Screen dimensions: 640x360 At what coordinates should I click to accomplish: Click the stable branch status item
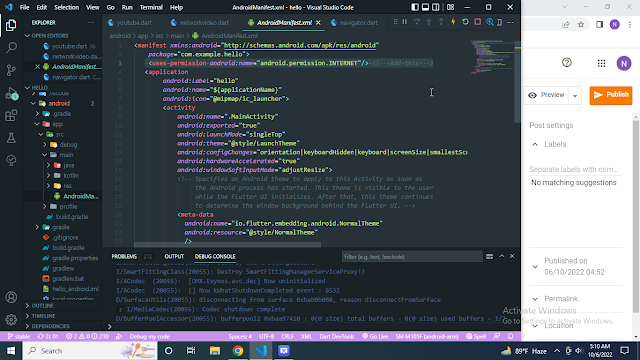(x=19, y=336)
